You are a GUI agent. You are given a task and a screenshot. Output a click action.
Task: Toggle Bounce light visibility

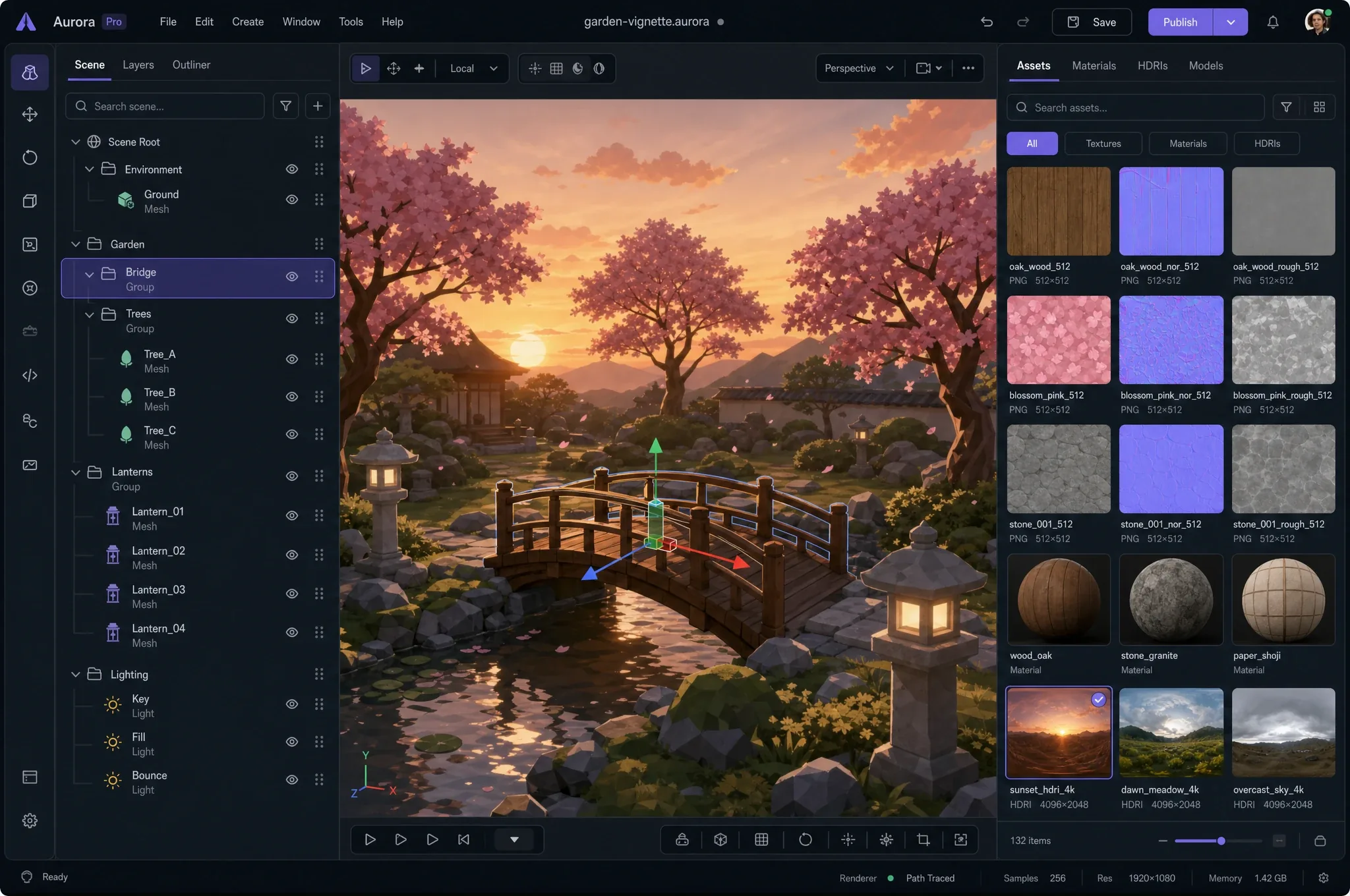coord(292,780)
